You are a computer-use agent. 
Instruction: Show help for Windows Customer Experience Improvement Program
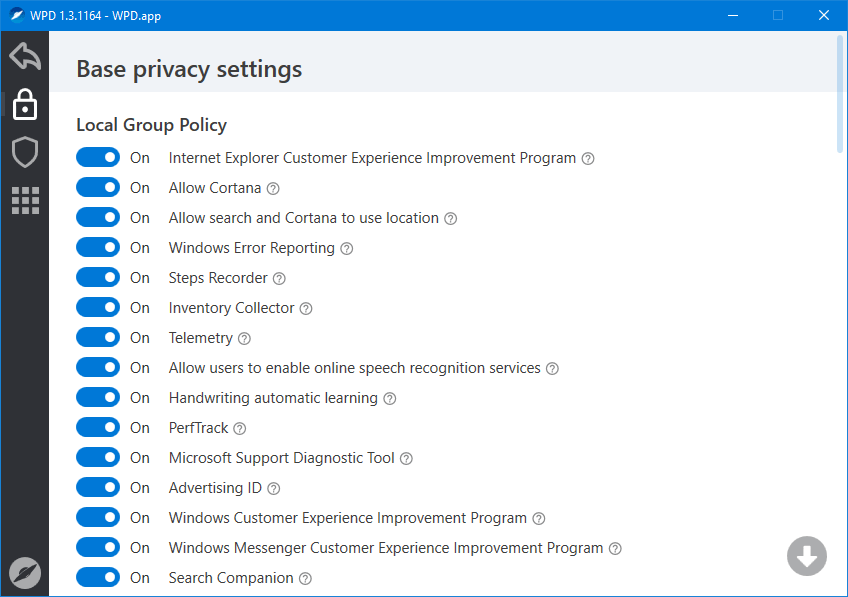[x=539, y=519]
